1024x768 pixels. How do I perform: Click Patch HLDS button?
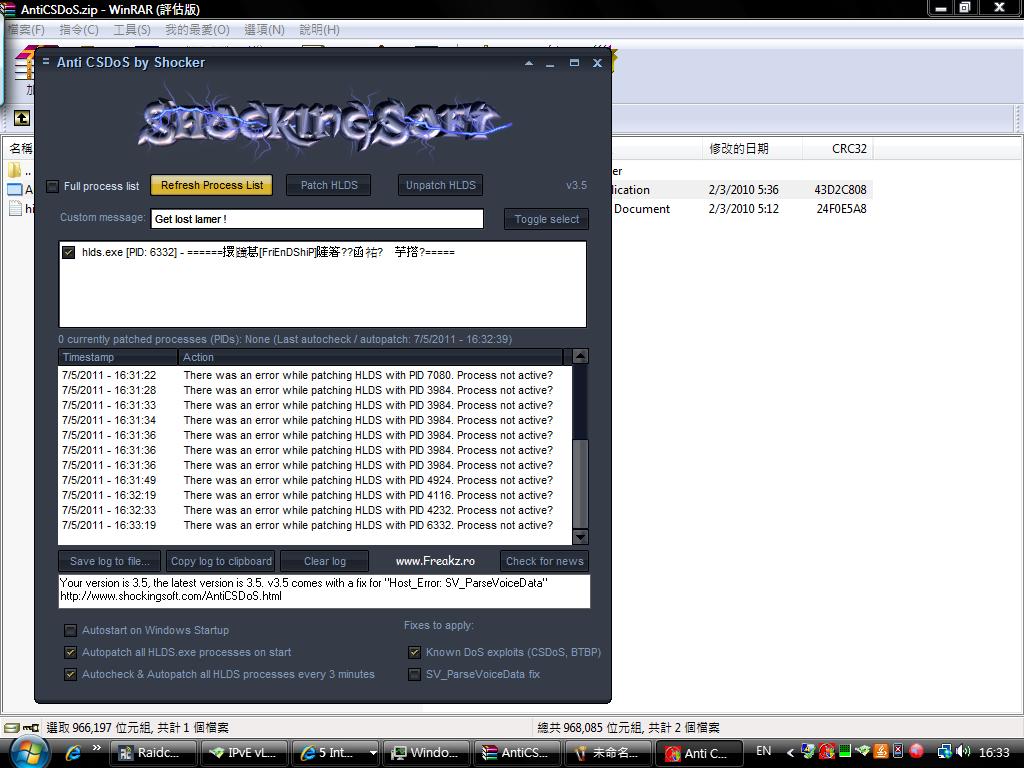[x=328, y=185]
